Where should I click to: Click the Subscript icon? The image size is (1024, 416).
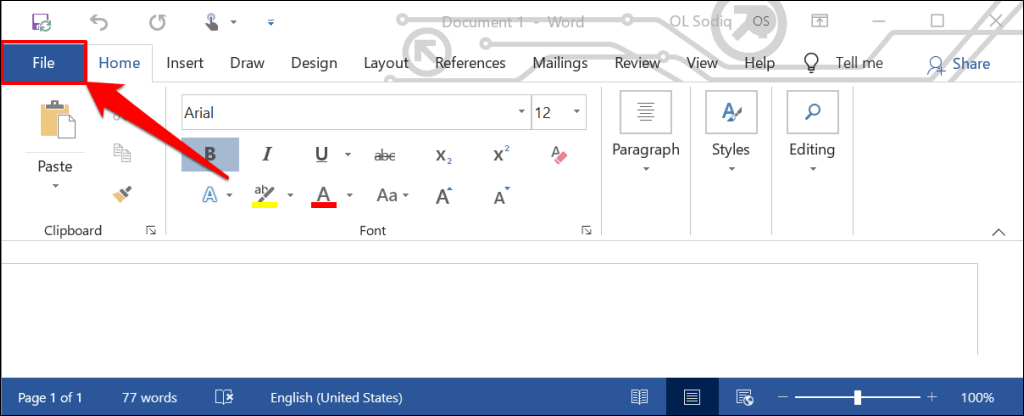443,154
